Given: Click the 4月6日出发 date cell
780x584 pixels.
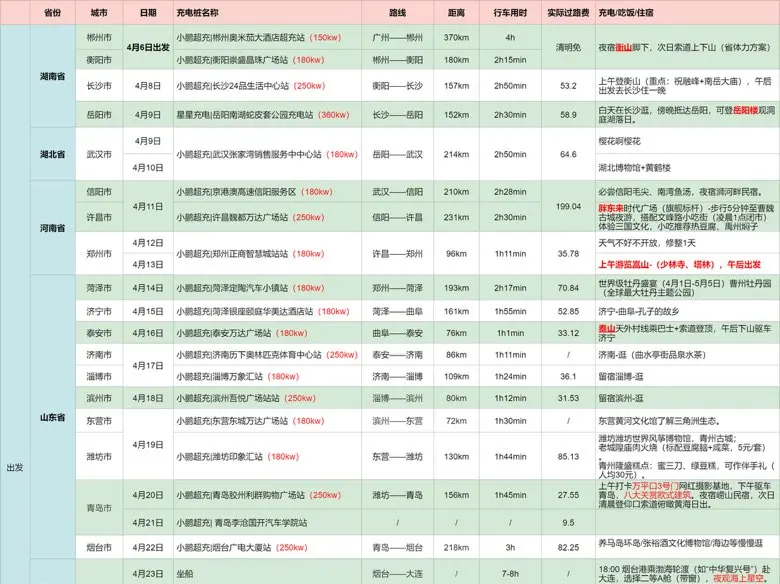Looking at the screenshot, I should [148, 47].
